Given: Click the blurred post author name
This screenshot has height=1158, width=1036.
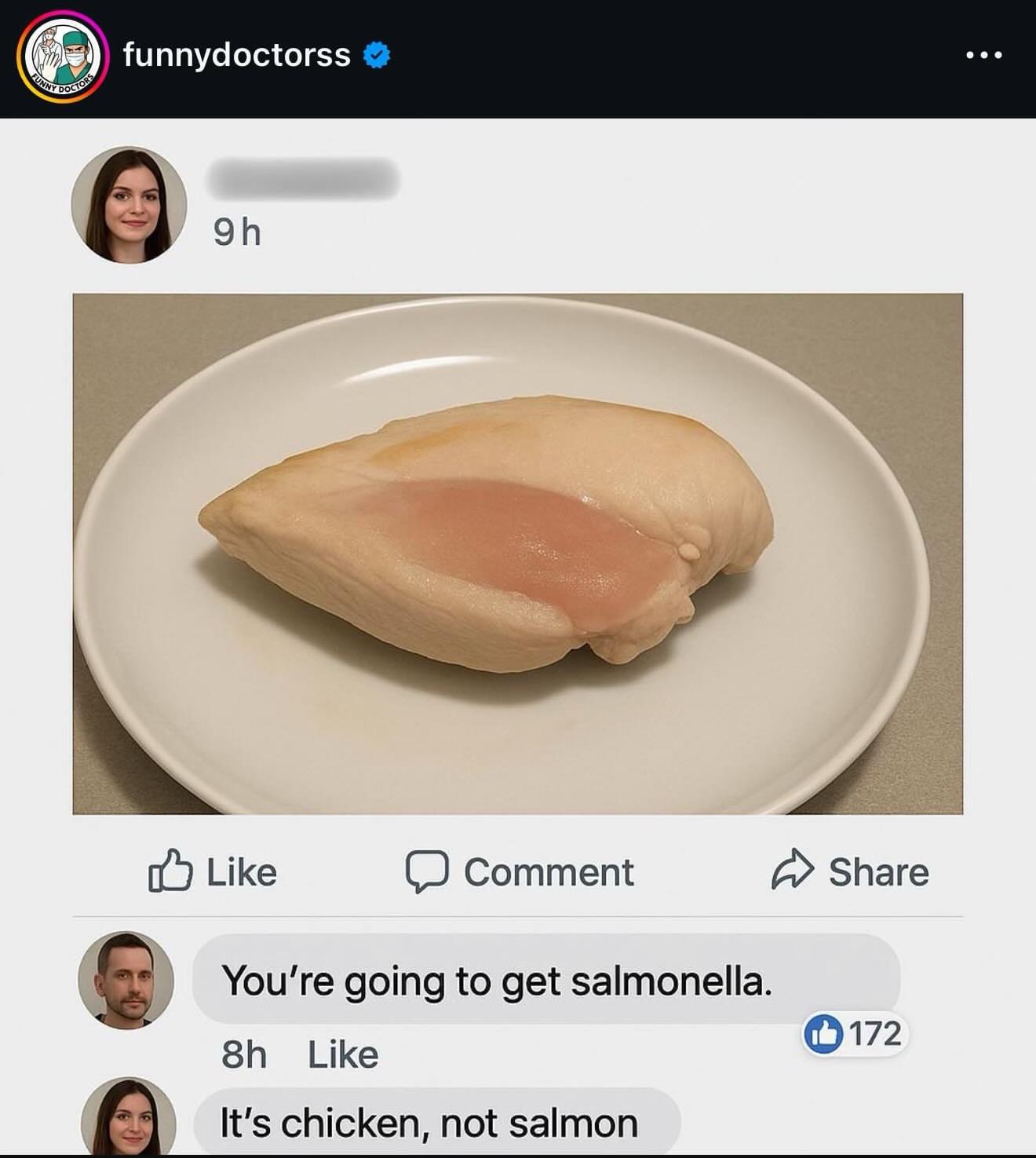Looking at the screenshot, I should tap(303, 179).
